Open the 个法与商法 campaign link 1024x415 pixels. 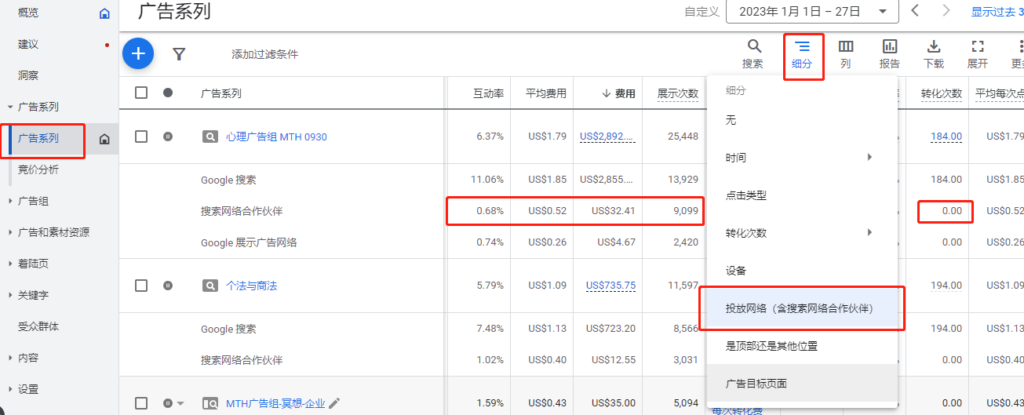(252, 285)
